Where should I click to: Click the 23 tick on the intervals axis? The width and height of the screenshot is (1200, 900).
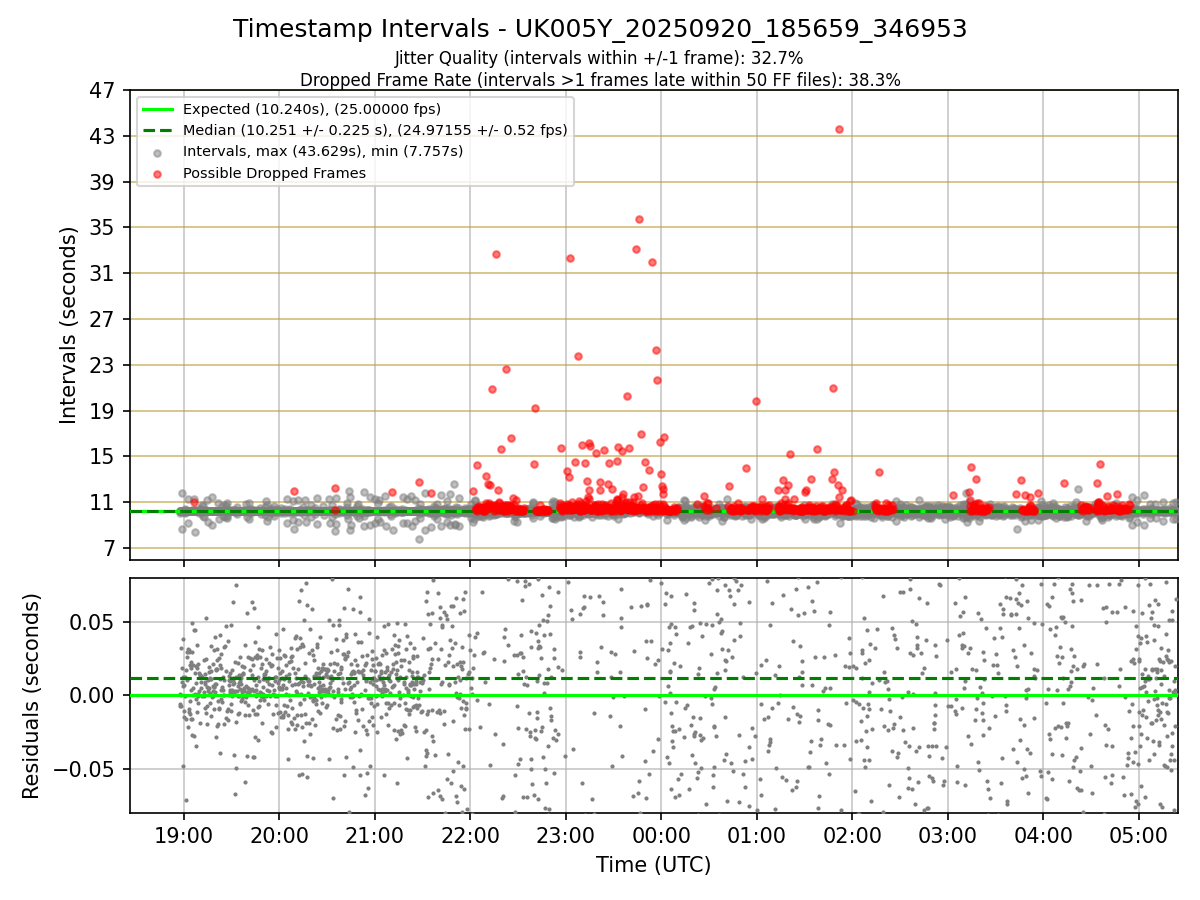tap(103, 365)
